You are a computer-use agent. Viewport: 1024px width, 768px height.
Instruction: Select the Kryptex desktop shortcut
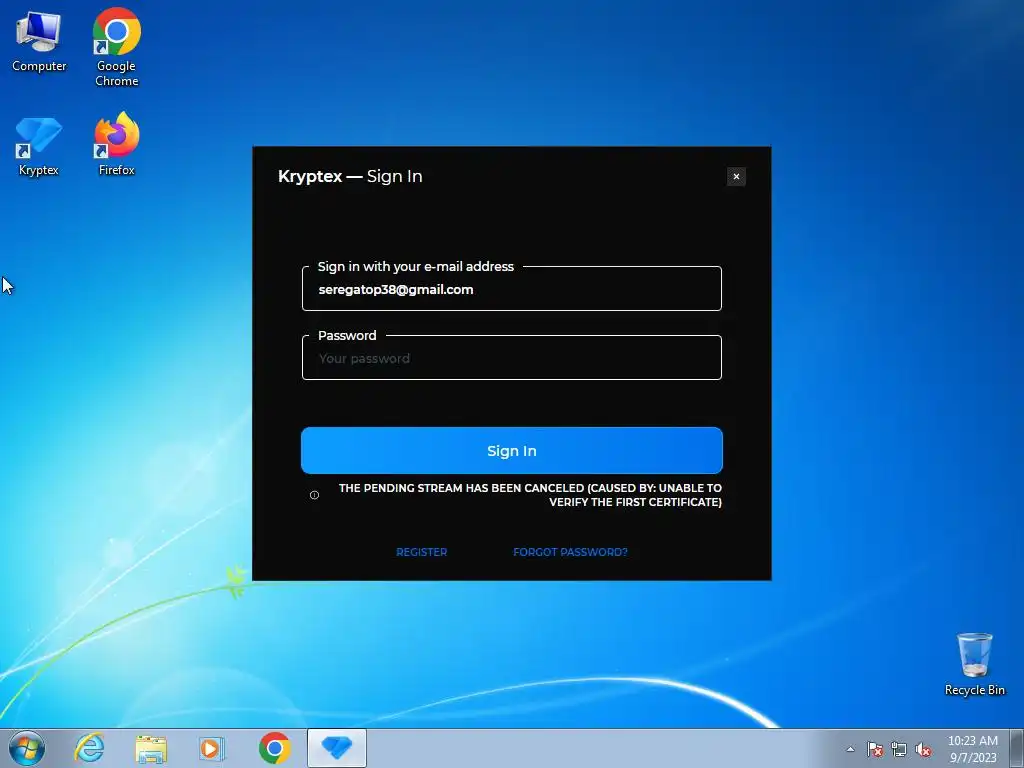[39, 146]
